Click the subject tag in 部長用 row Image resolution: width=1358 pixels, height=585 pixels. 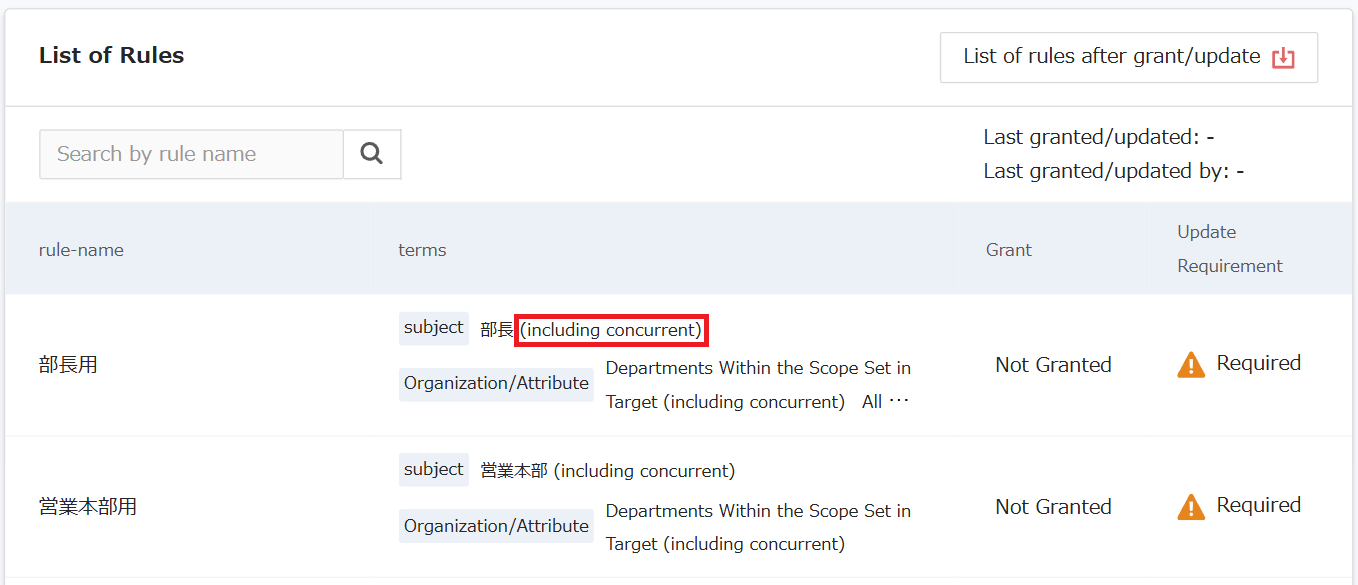pyautogui.click(x=433, y=328)
